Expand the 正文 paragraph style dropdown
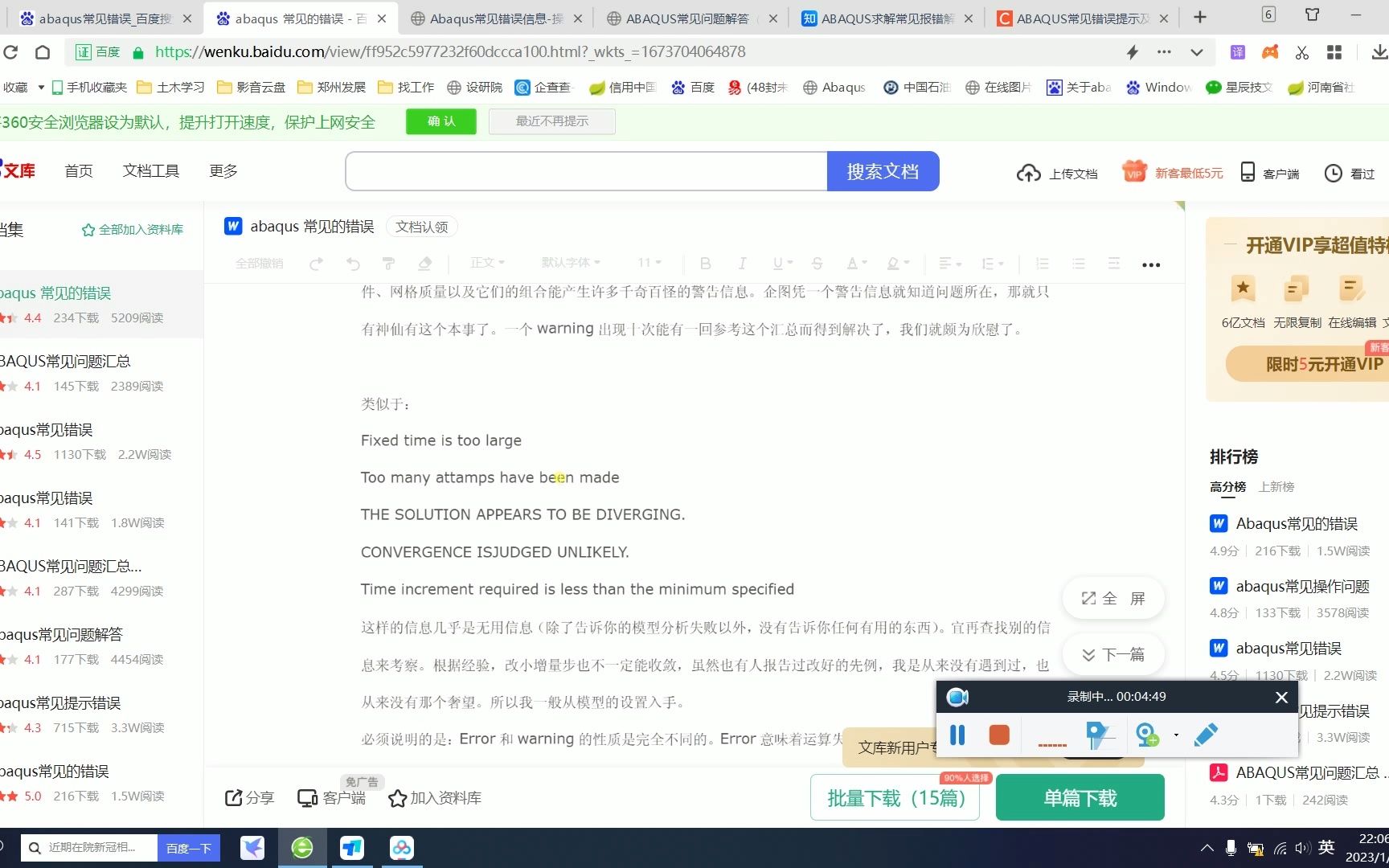The image size is (1389, 868). pyautogui.click(x=487, y=263)
